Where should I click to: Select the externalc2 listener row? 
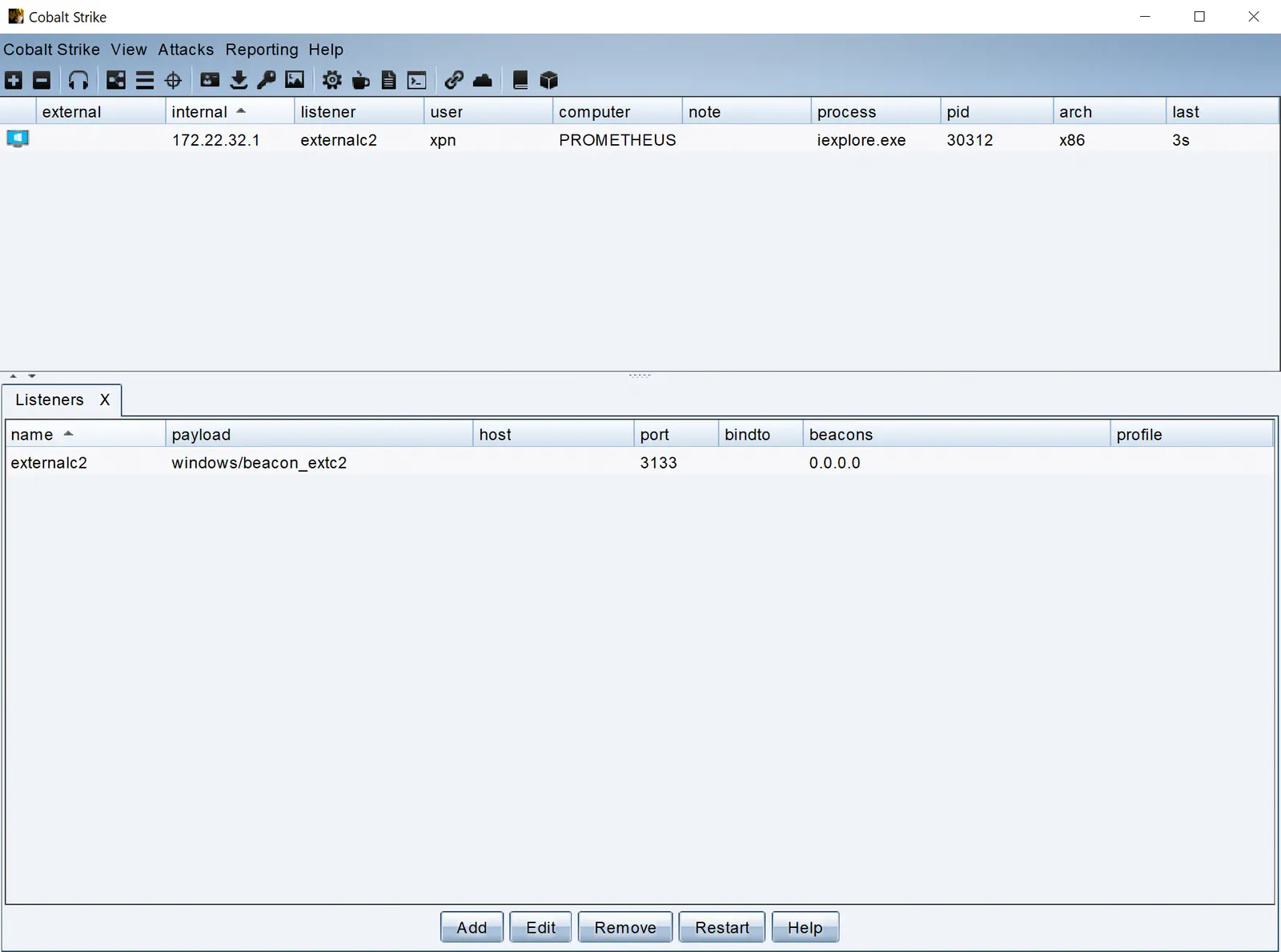click(x=639, y=463)
